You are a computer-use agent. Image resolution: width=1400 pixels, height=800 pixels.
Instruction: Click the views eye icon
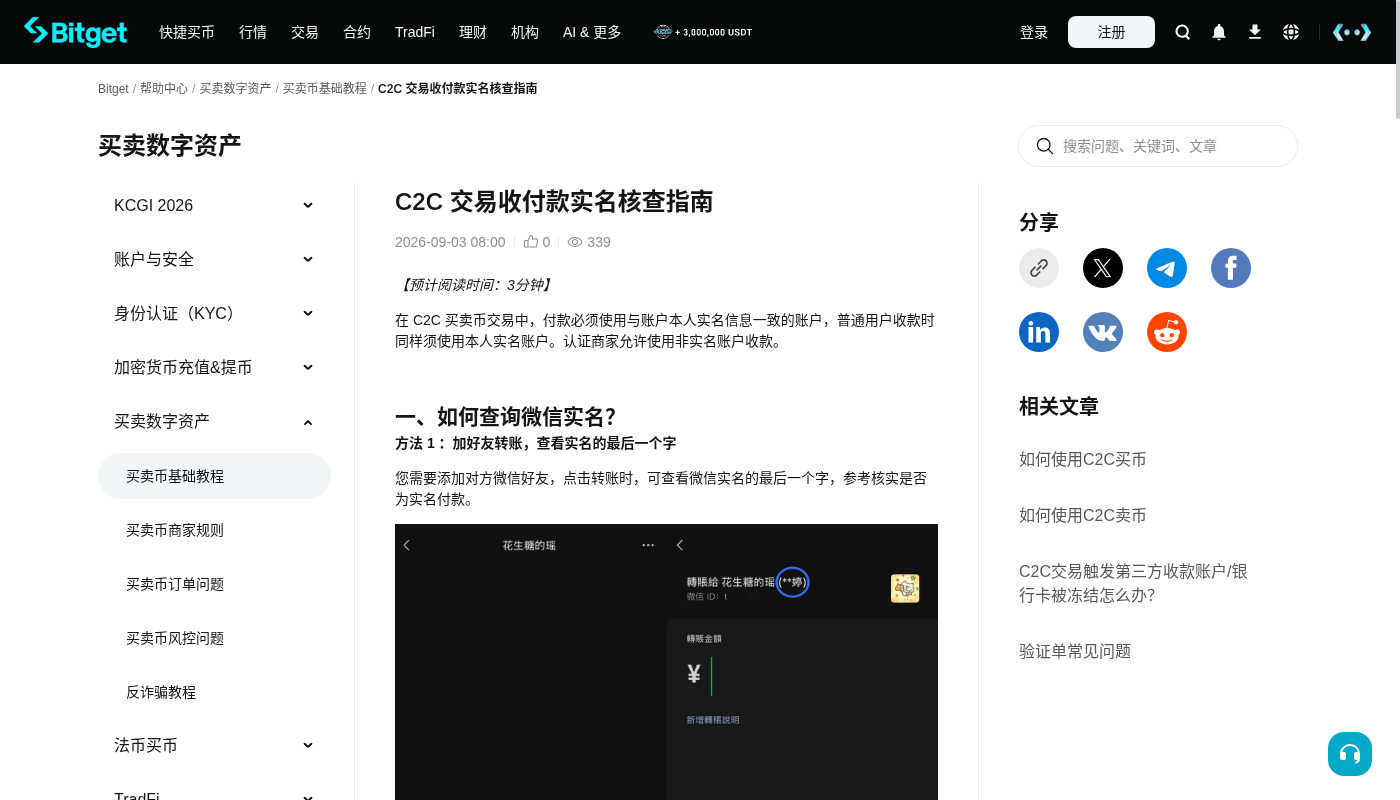coord(575,242)
